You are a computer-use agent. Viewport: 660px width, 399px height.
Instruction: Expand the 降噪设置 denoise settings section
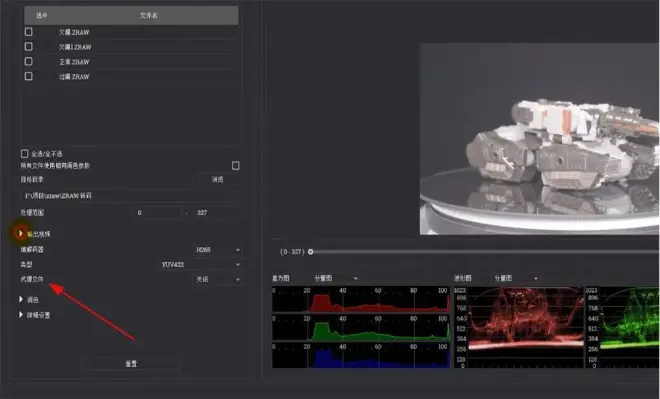21,314
